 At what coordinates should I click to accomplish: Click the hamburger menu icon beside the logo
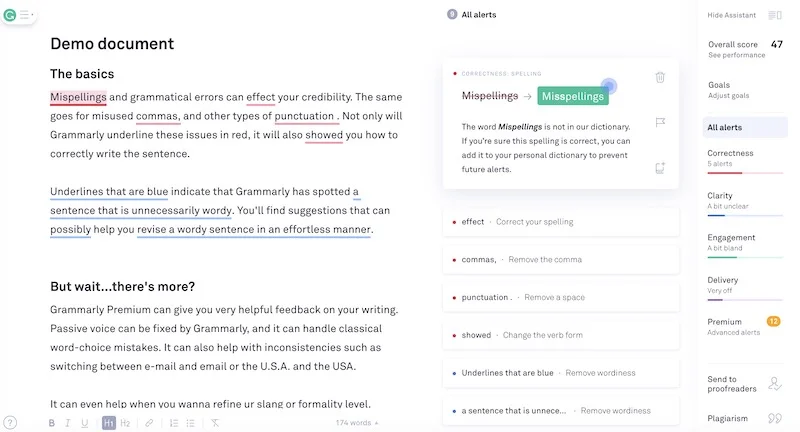24,15
